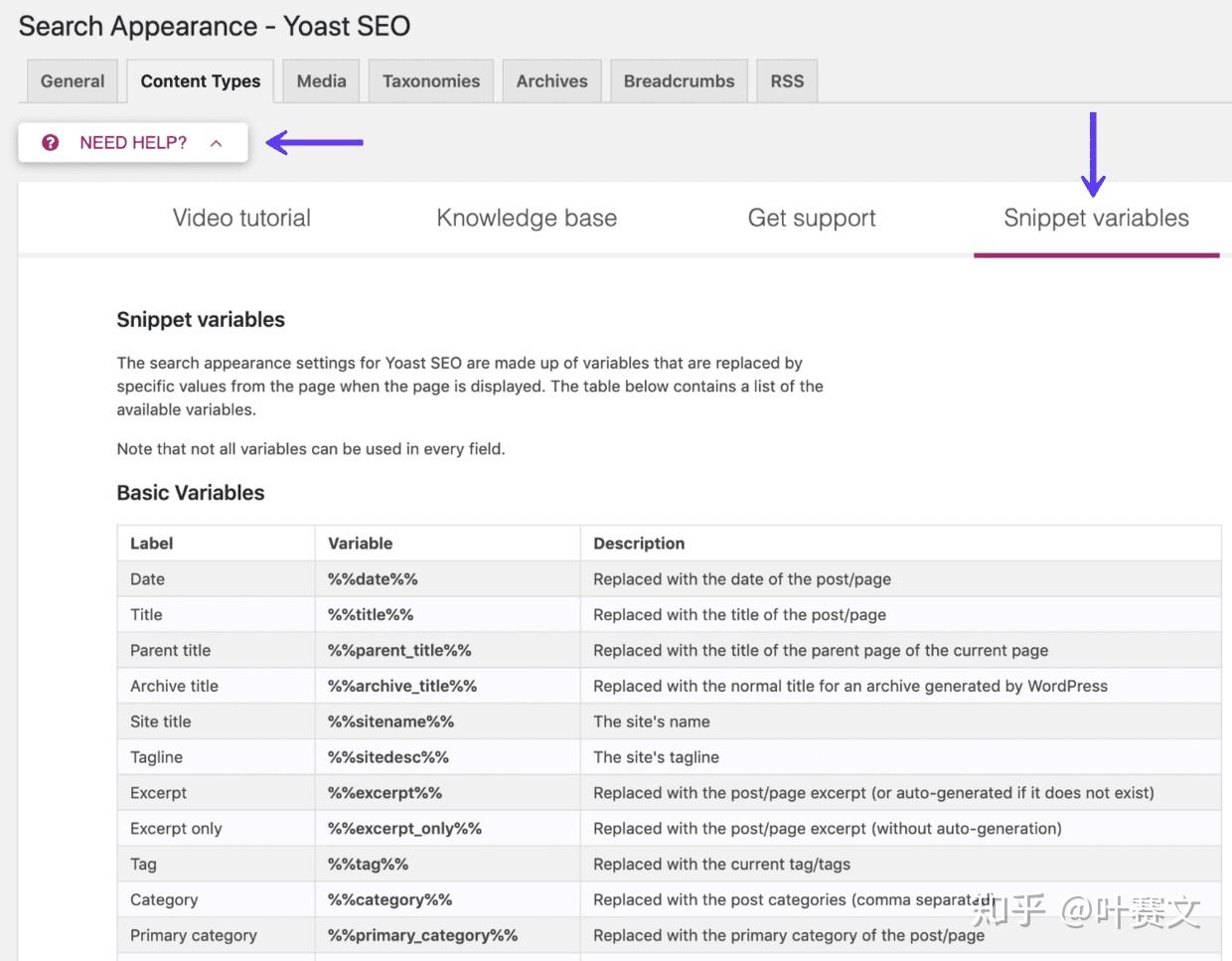Select the Content Types tab
The height and width of the screenshot is (961, 1232).
click(200, 80)
